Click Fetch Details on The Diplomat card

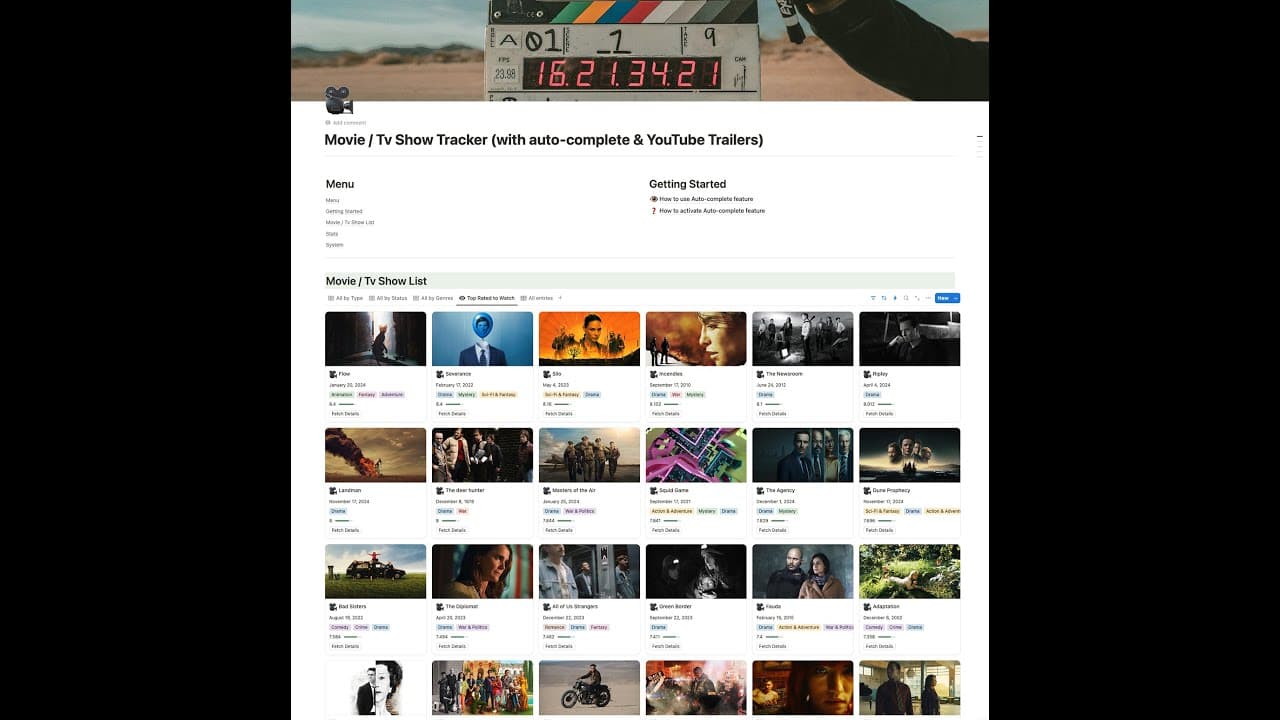[452, 646]
